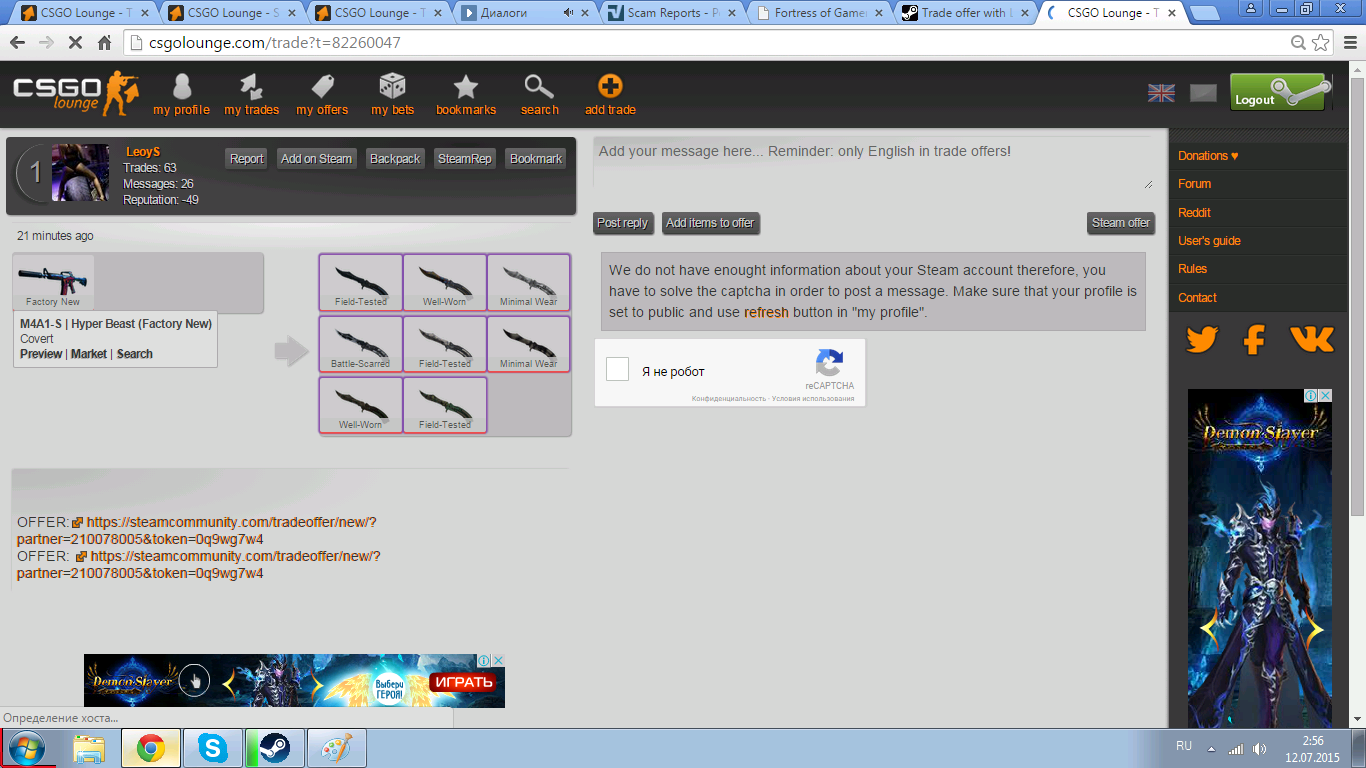Open the English flag language selector

click(1161, 93)
